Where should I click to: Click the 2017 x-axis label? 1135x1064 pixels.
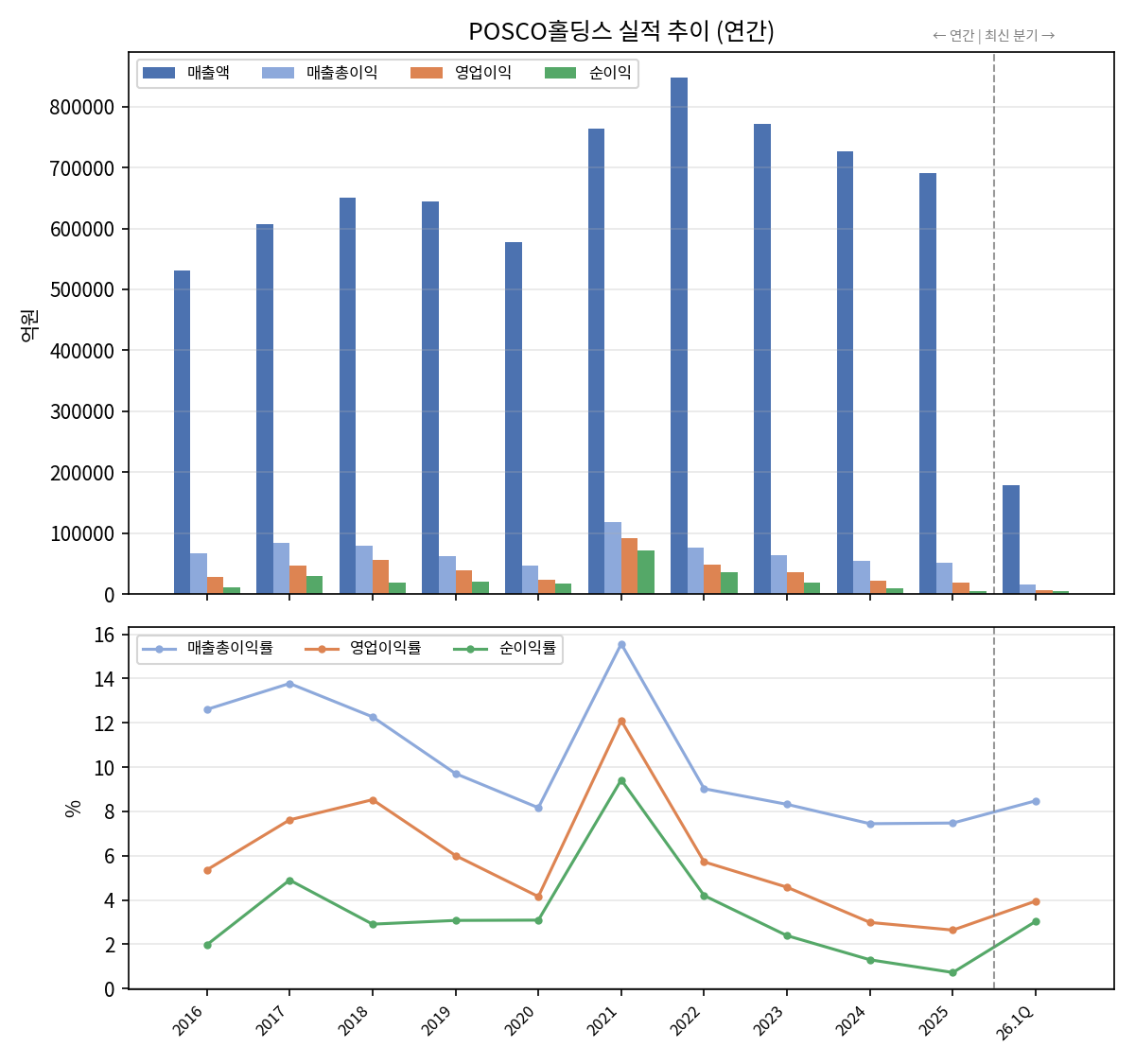[271, 1020]
